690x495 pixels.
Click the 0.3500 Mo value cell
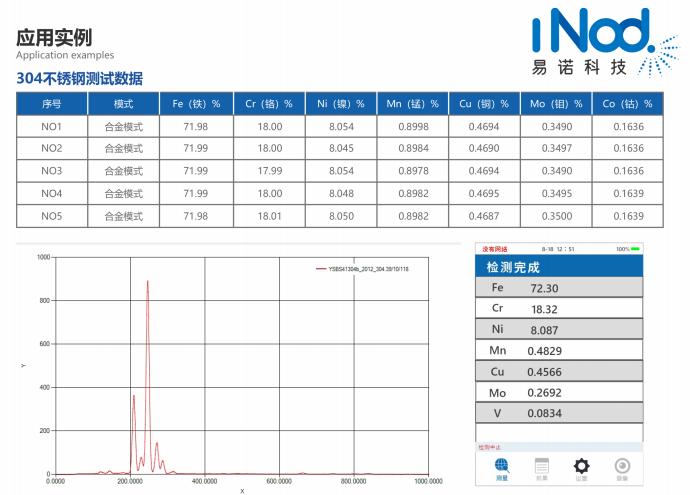(x=557, y=216)
